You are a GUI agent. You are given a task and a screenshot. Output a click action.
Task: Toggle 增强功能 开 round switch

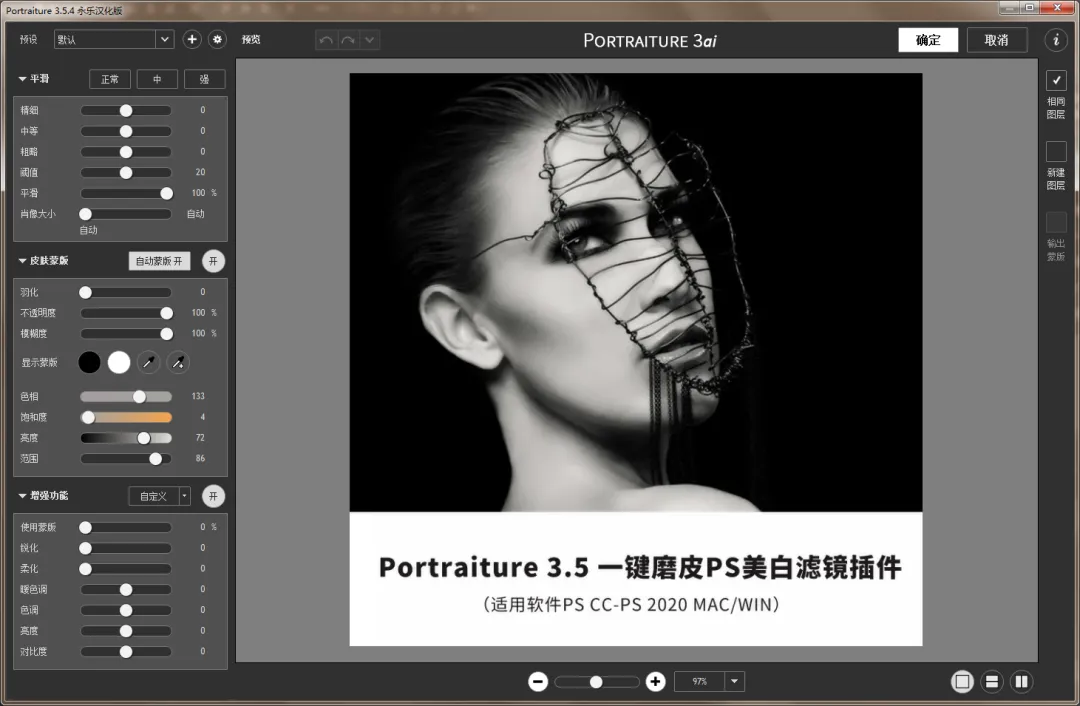[x=214, y=497]
